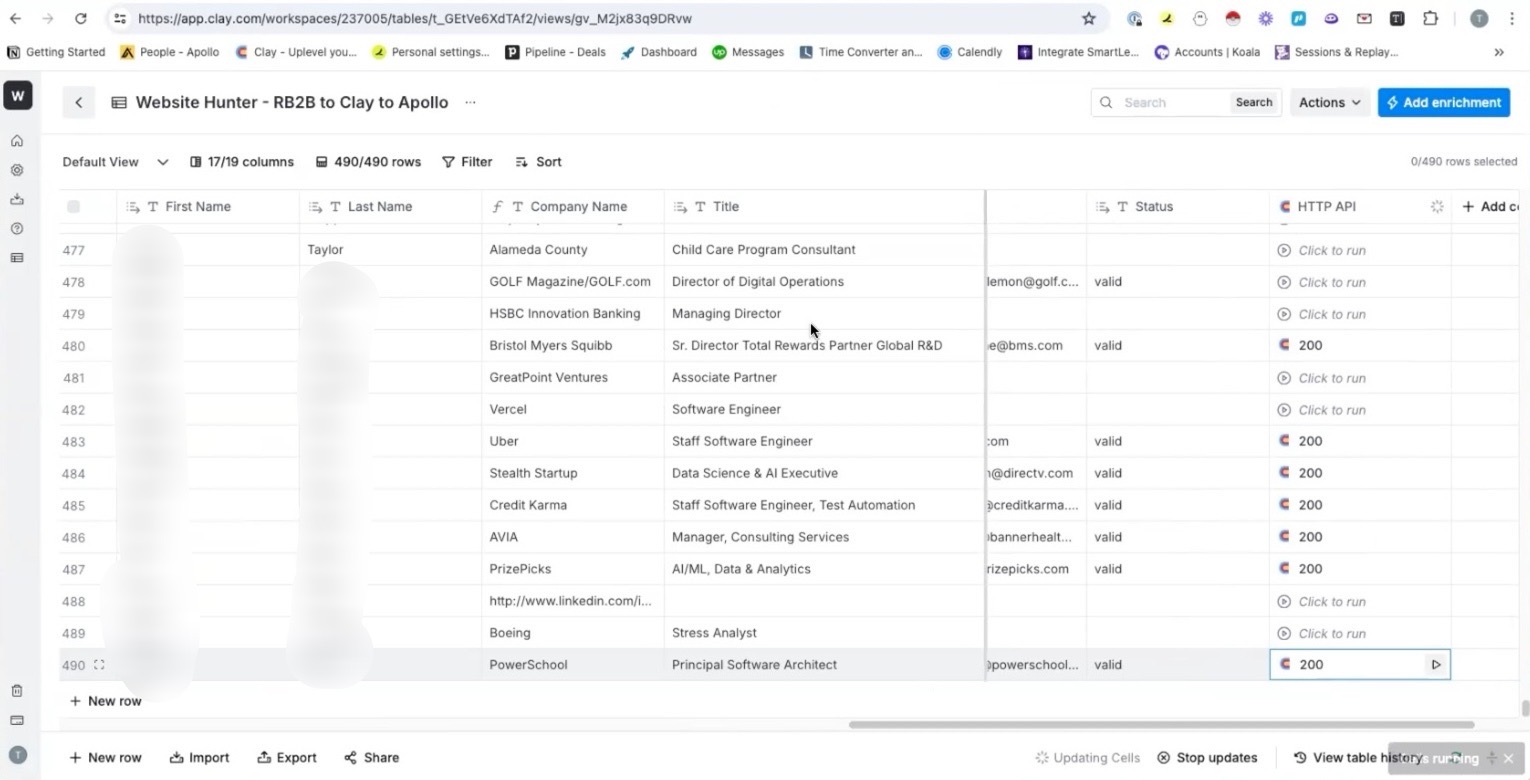Open the workspace W logo menu
1530x780 pixels.
tap(18, 96)
